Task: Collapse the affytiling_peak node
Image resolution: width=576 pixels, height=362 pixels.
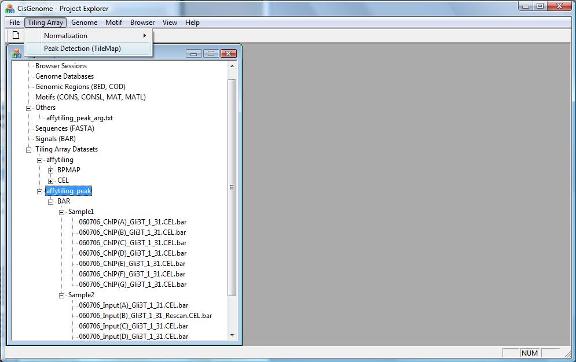Action: pyautogui.click(x=39, y=191)
